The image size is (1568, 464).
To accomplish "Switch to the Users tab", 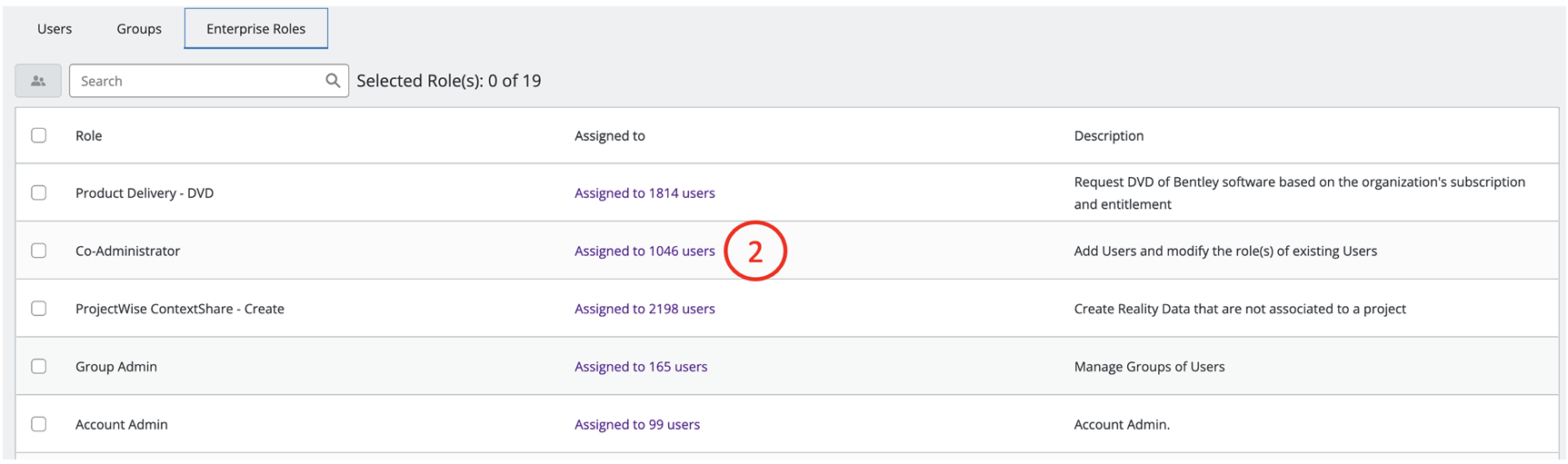I will 55,29.
